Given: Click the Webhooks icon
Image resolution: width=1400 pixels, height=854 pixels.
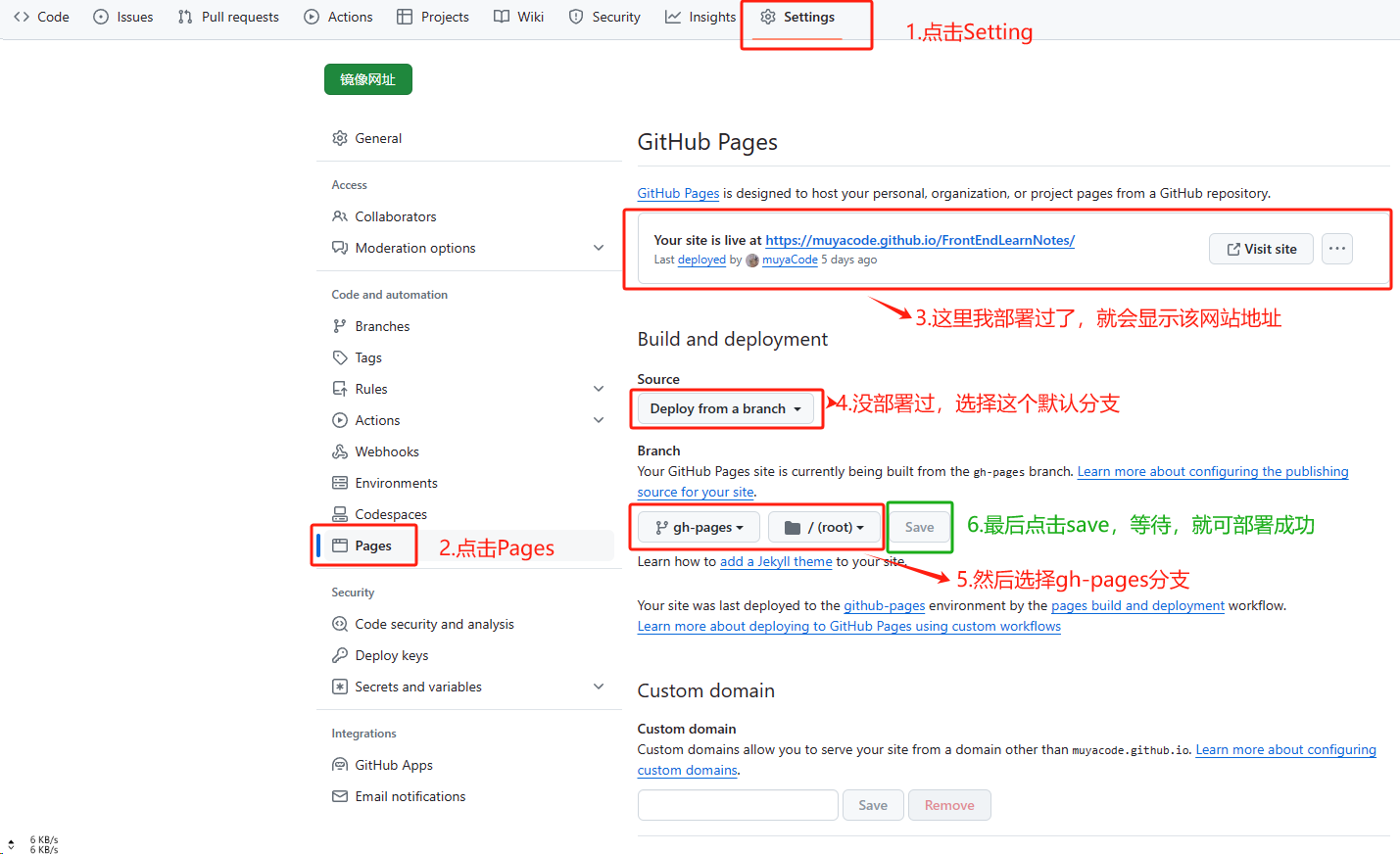Looking at the screenshot, I should [x=340, y=451].
